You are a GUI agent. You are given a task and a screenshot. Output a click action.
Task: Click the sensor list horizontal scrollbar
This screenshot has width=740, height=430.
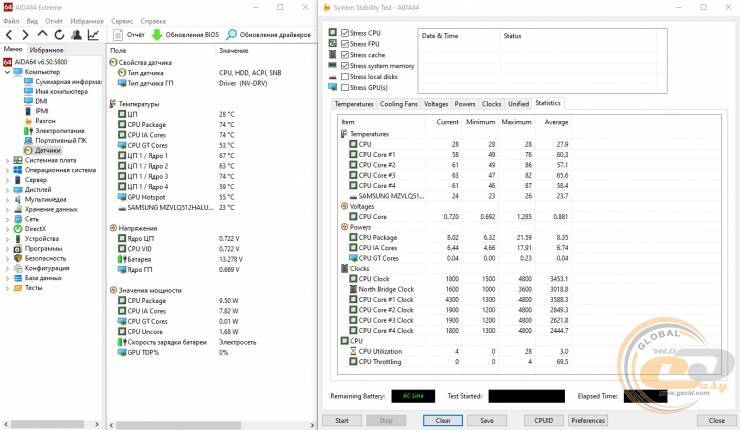tap(211, 425)
